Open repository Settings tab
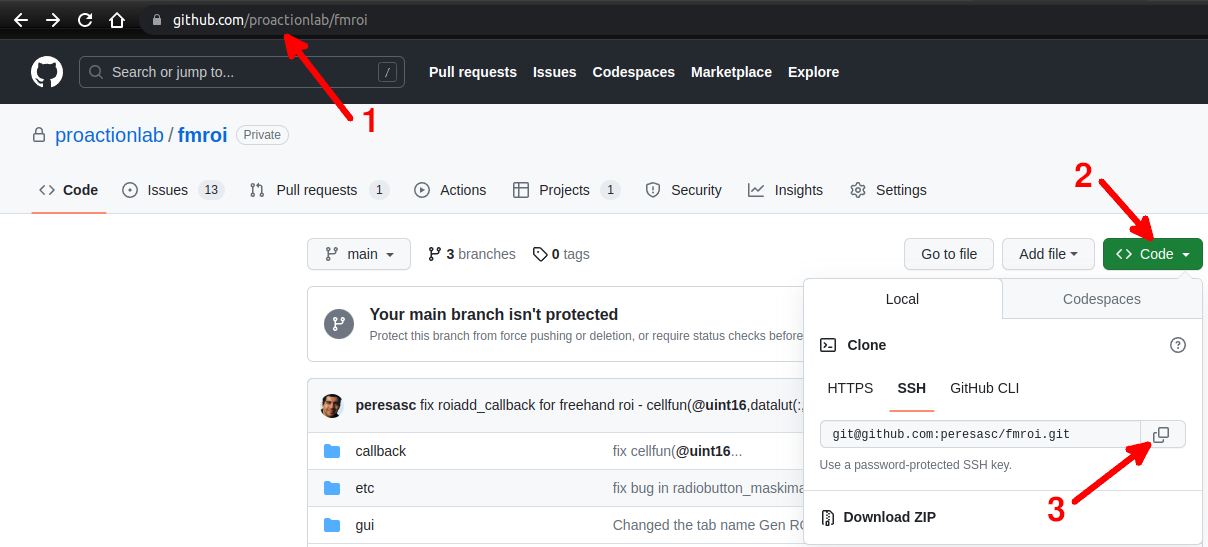1208x547 pixels. [888, 190]
